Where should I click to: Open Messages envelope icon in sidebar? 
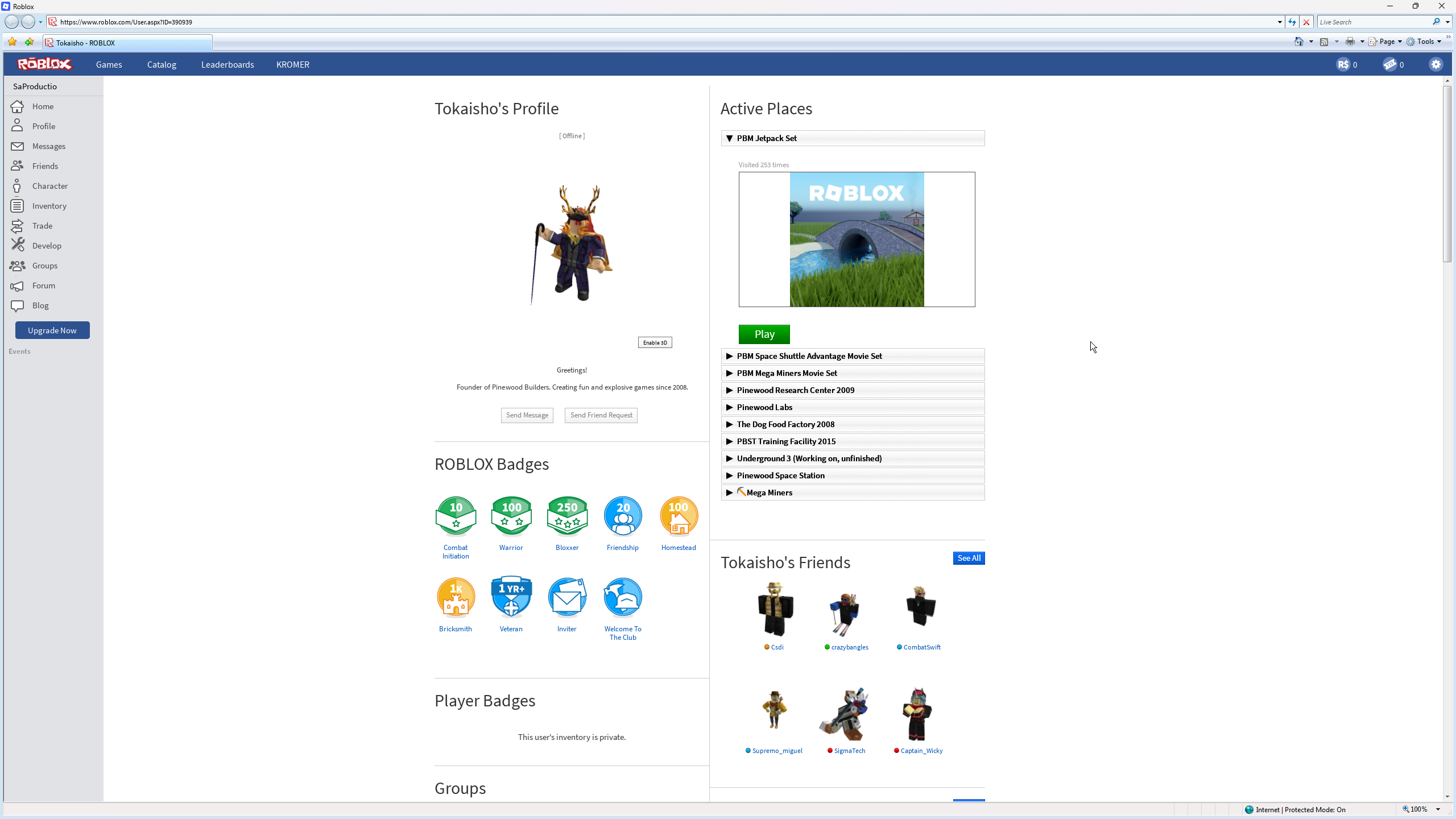click(18, 146)
